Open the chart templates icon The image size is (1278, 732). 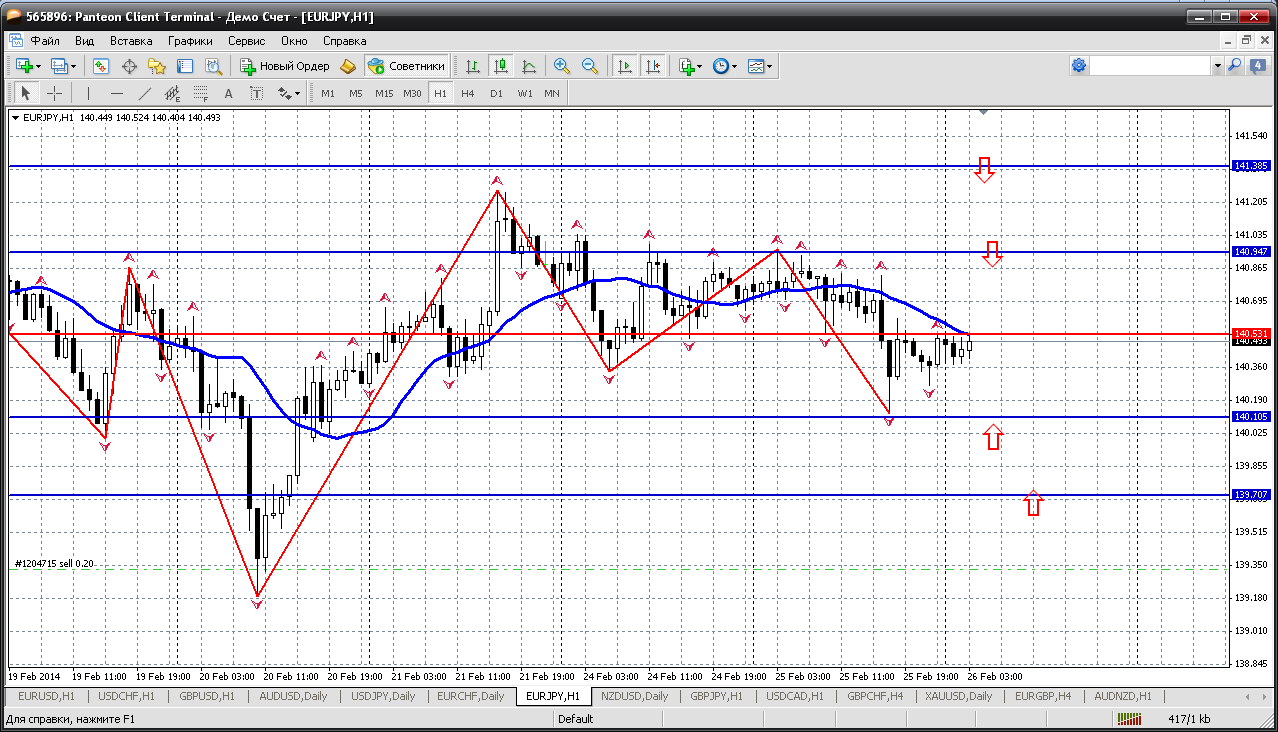click(756, 66)
